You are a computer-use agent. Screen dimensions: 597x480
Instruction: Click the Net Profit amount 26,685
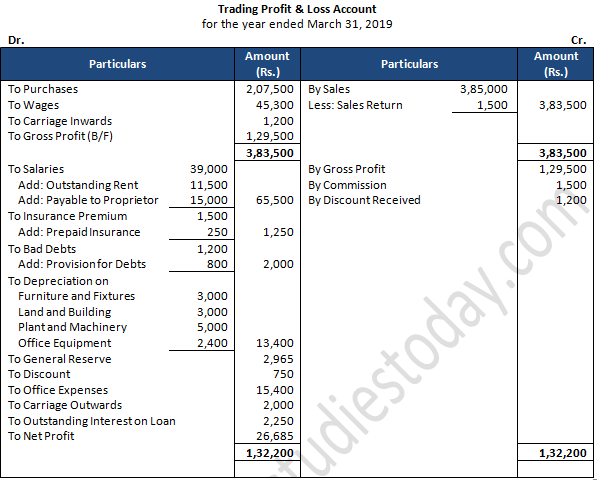click(x=275, y=436)
